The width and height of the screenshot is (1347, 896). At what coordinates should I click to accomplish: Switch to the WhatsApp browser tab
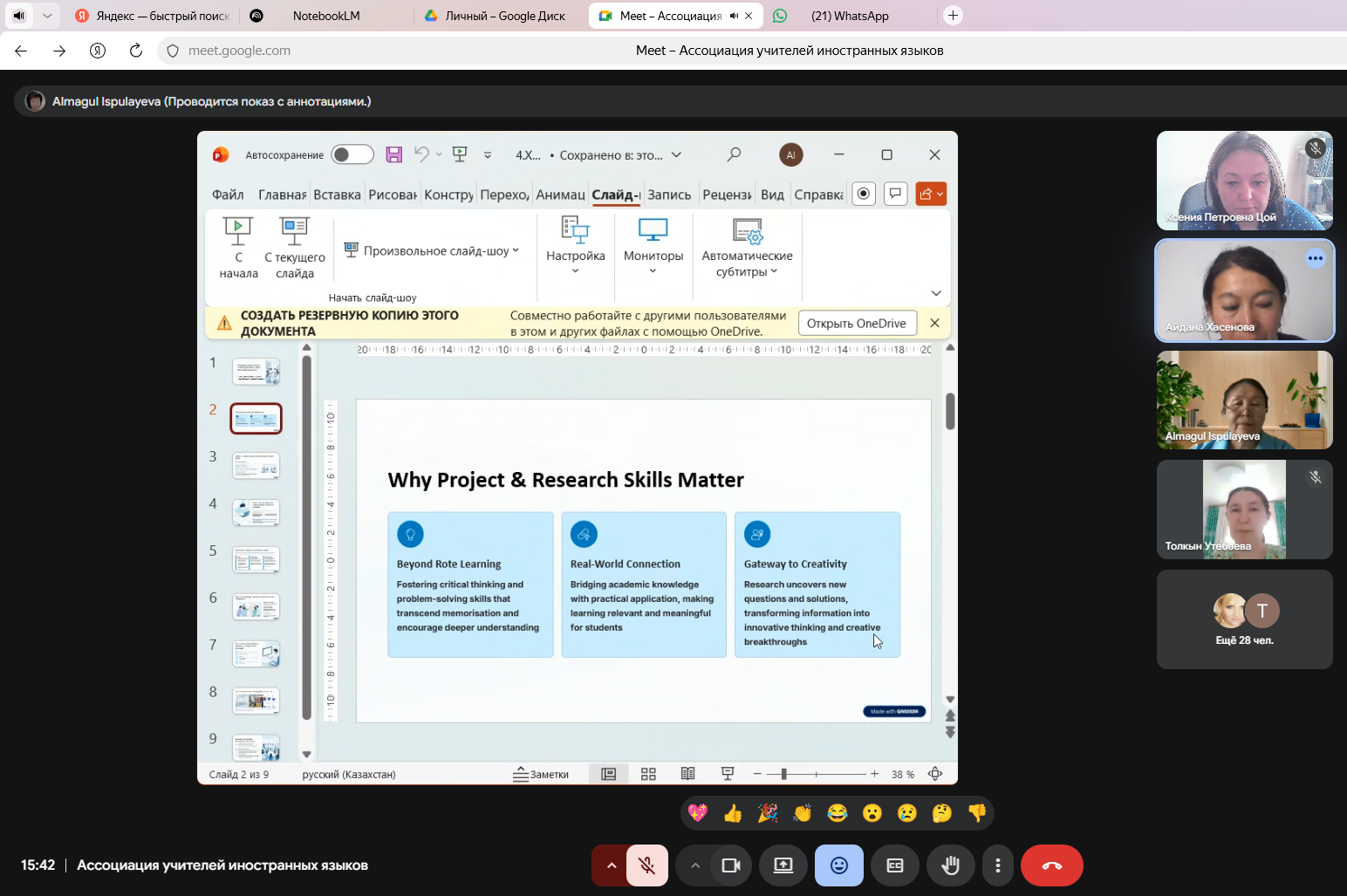click(849, 16)
